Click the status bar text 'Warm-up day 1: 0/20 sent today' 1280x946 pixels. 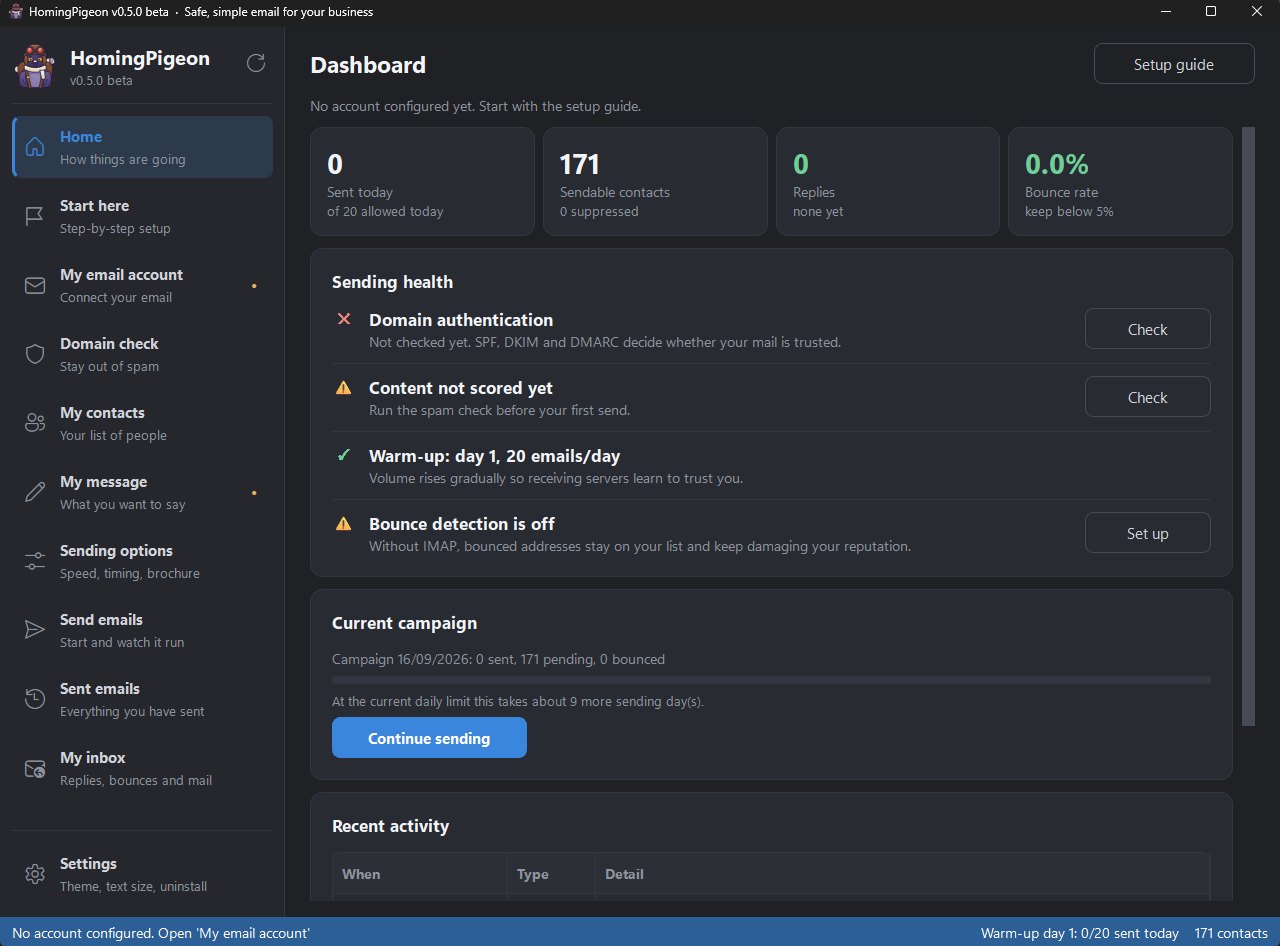point(1080,932)
